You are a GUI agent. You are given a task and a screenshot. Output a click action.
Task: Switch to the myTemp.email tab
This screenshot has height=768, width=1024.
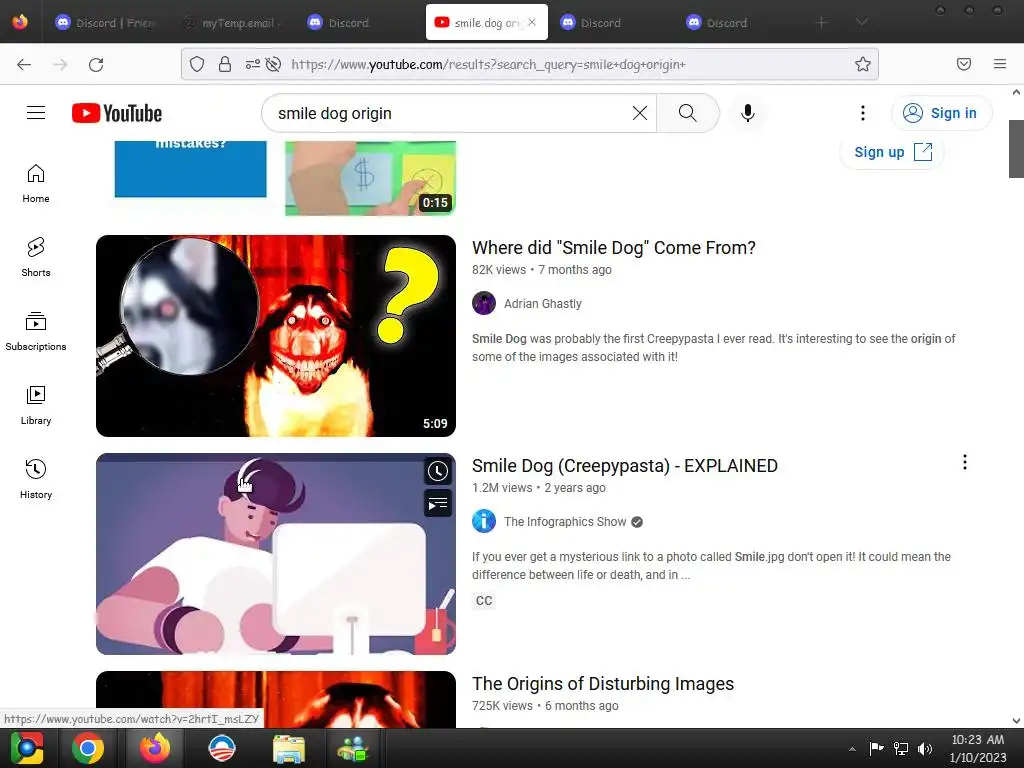[x=231, y=23]
